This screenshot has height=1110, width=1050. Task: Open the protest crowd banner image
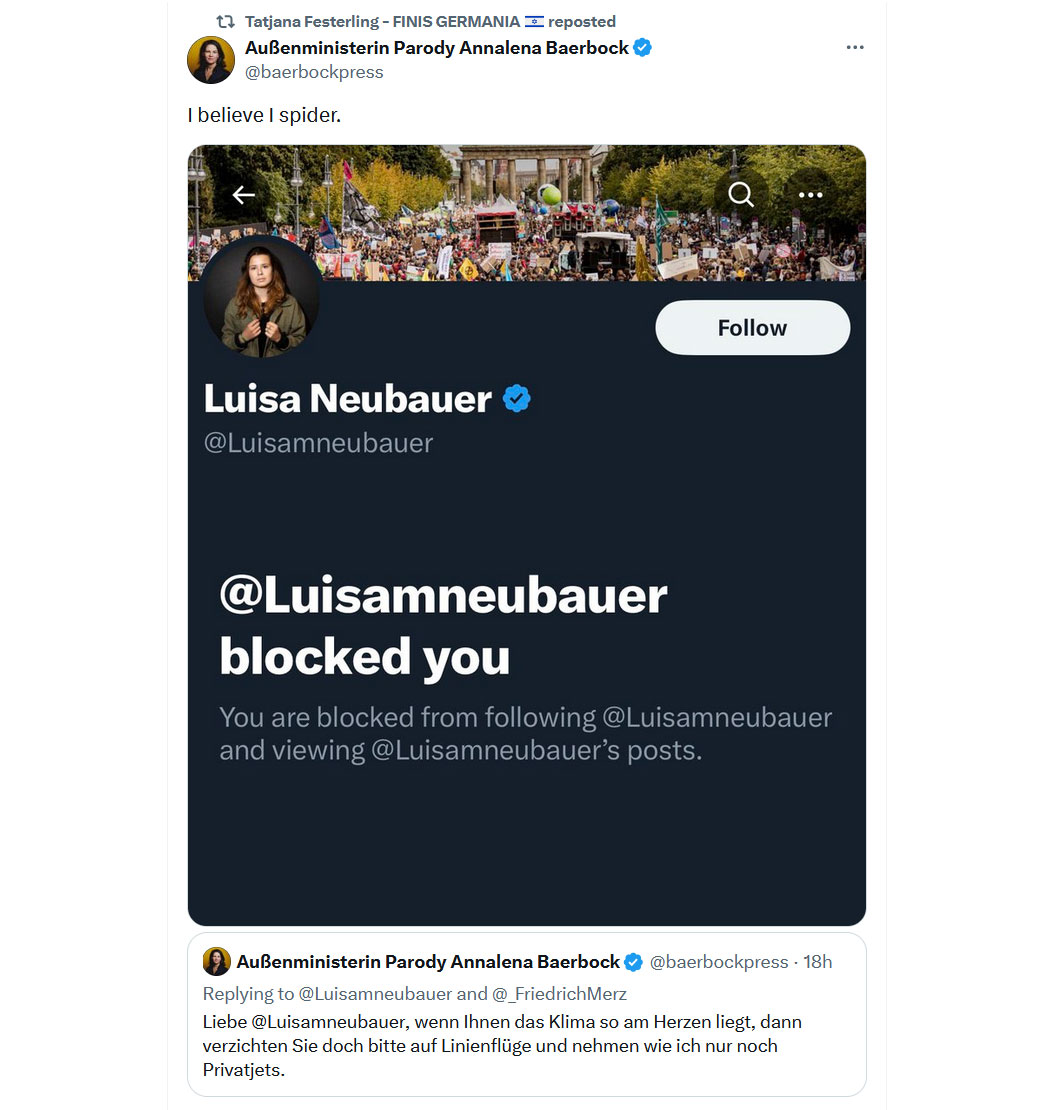(x=527, y=213)
